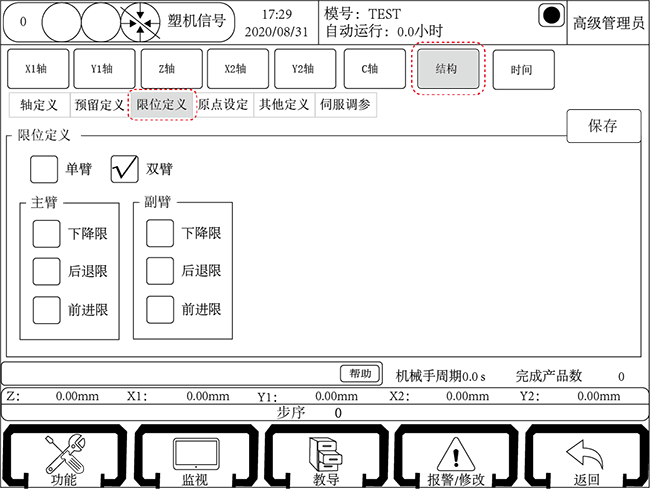The width and height of the screenshot is (650, 489).
Task: Enable 主臂 前进限 checkbox
Action: (x=47, y=309)
